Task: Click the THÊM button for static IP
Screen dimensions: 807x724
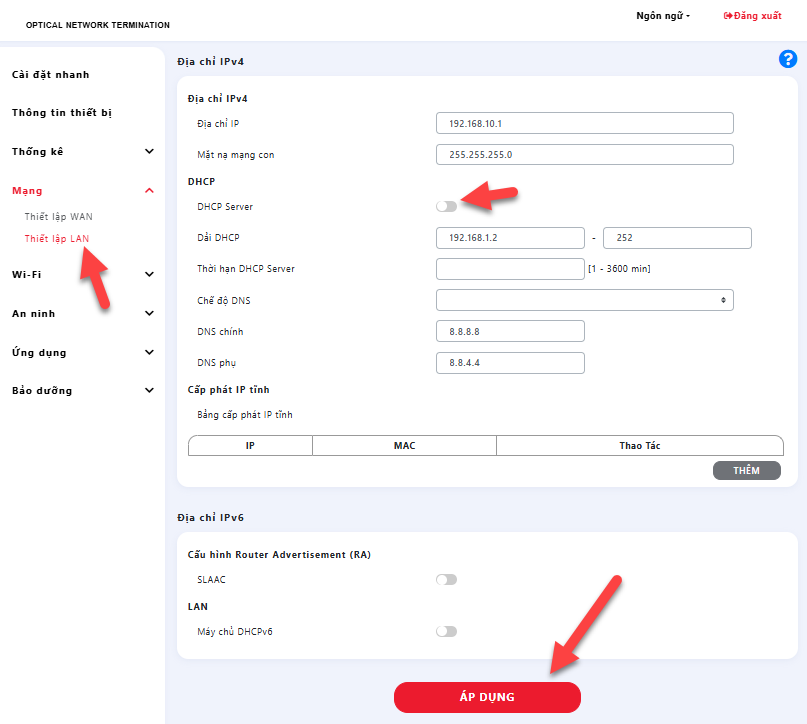Action: pyautogui.click(x=746, y=470)
